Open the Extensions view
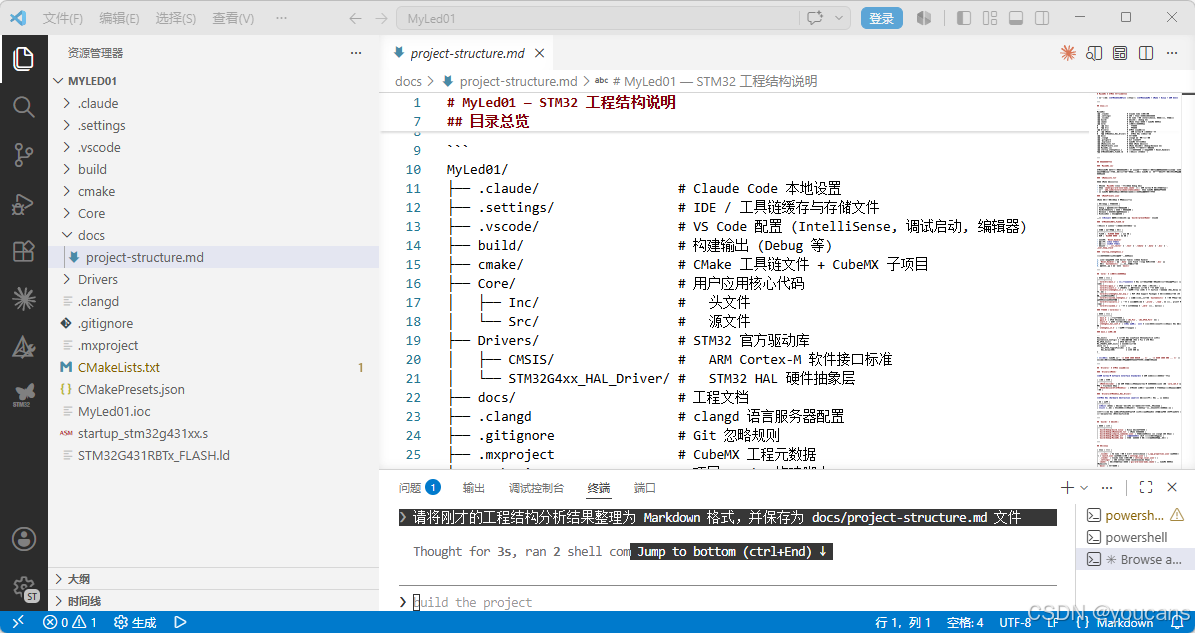 [x=24, y=251]
